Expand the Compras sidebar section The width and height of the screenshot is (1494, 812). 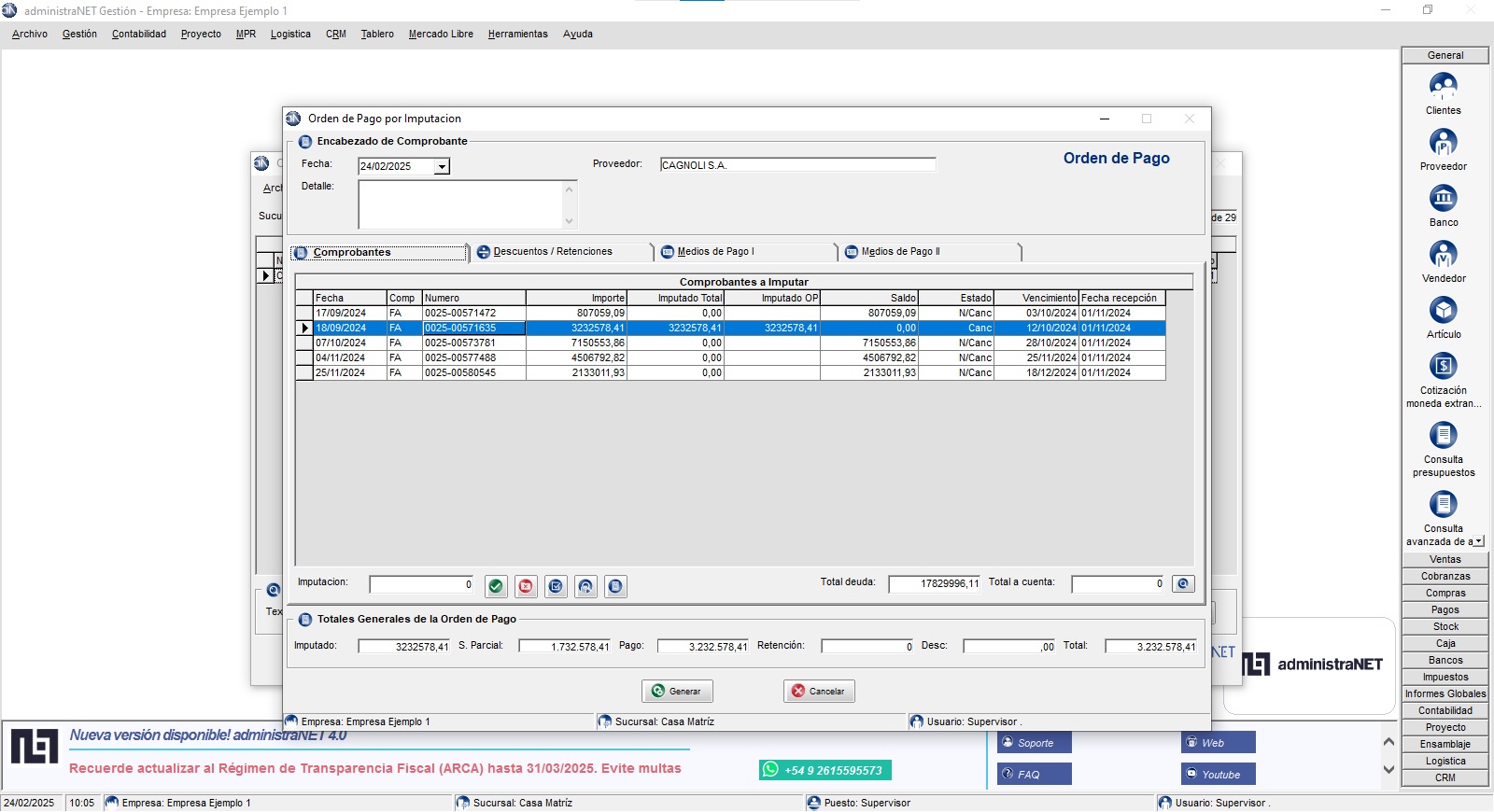1445,593
